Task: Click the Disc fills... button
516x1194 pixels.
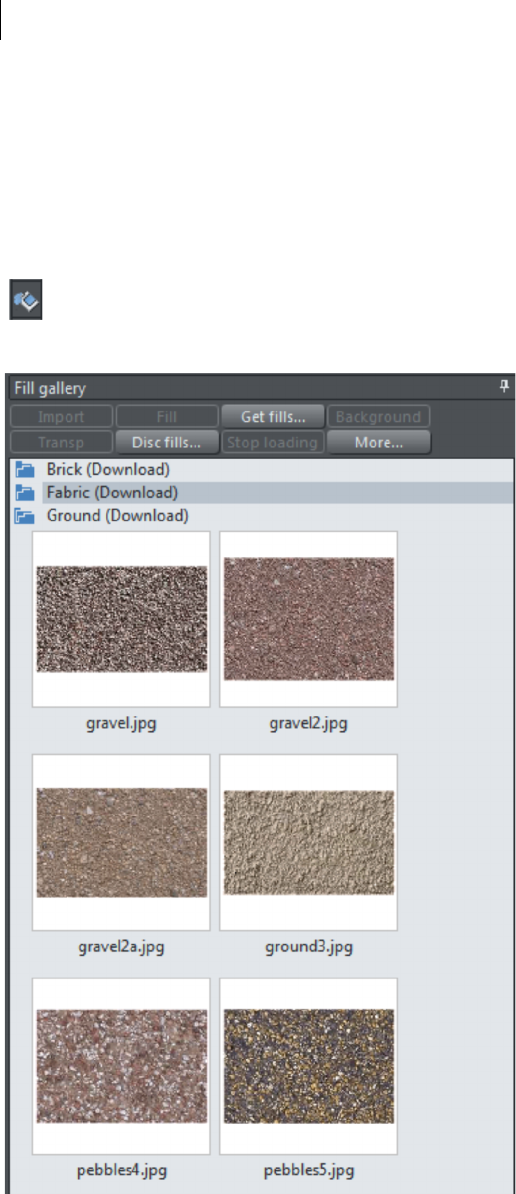Action: tap(167, 442)
